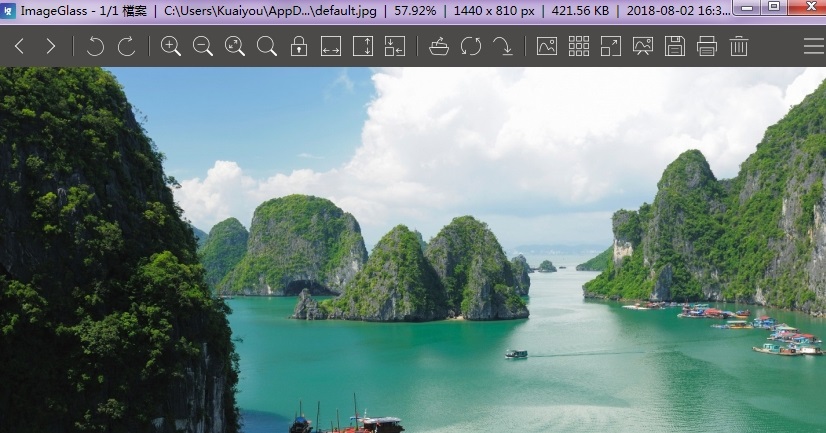The width and height of the screenshot is (826, 433).
Task: Scale the image to fit width
Action: (331, 46)
